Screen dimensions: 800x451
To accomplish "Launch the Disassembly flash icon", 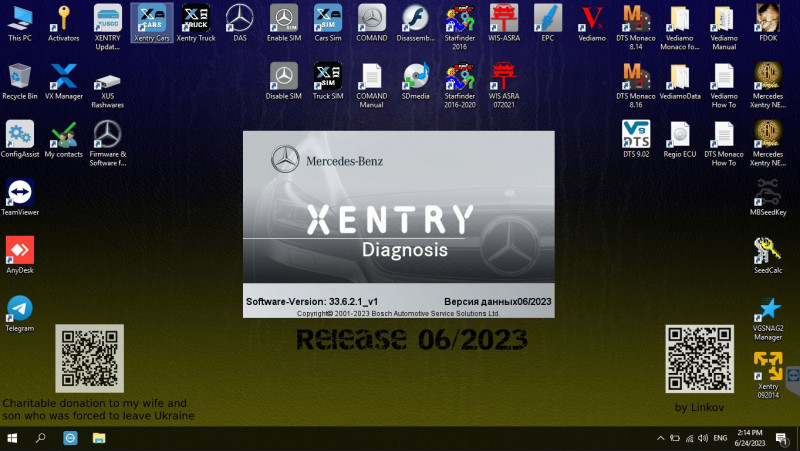I will pos(416,23).
